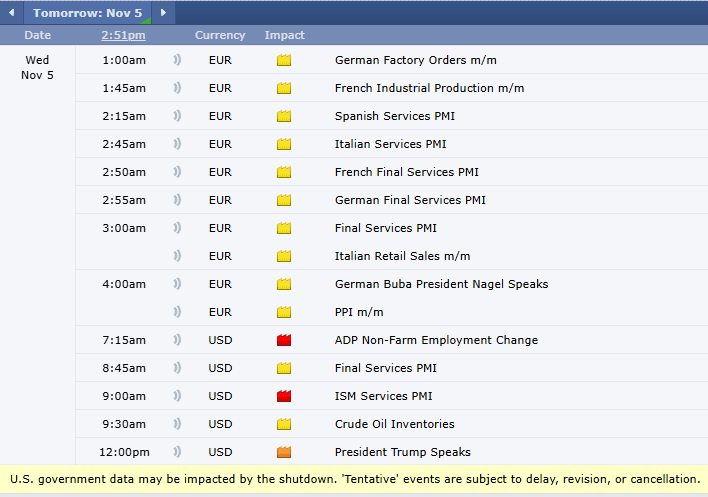The height and width of the screenshot is (497, 708).
Task: Toggle alert speaker for 1:00am German Factory Orders
Action: coord(177,60)
